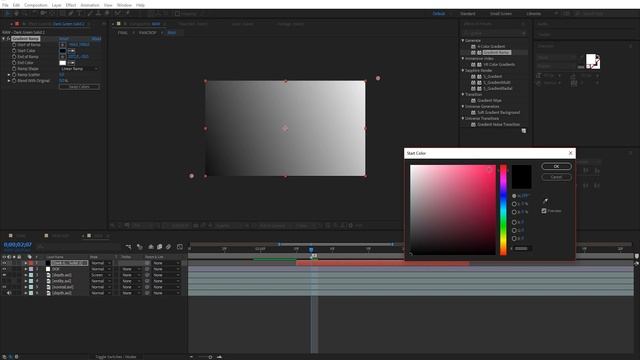This screenshot has height=360, width=640.
Task: Click the rainbow hue slider in color dialog
Action: click(503, 210)
